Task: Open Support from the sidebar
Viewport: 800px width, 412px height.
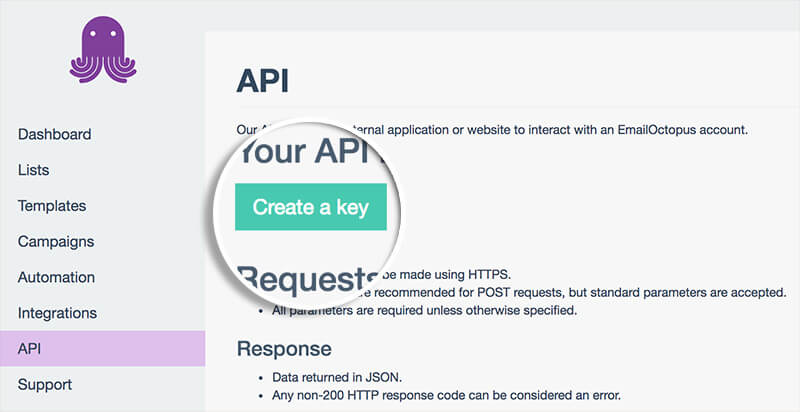Action: coord(45,384)
